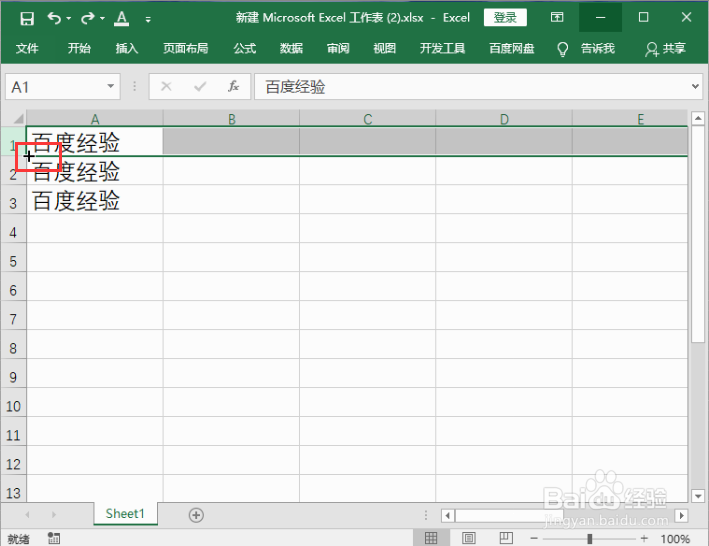The width and height of the screenshot is (709, 546).
Task: Click the Undo arrow icon
Action: pos(54,18)
